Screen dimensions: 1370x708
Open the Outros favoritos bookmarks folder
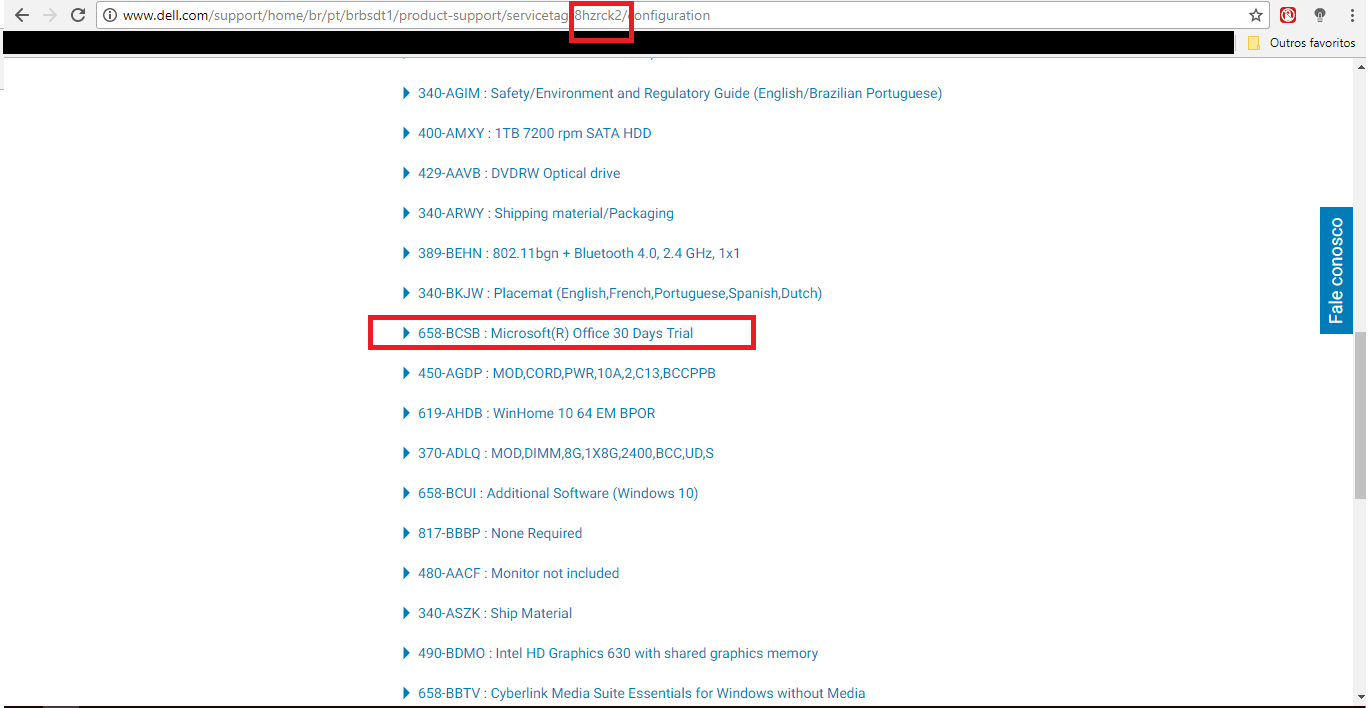1302,43
